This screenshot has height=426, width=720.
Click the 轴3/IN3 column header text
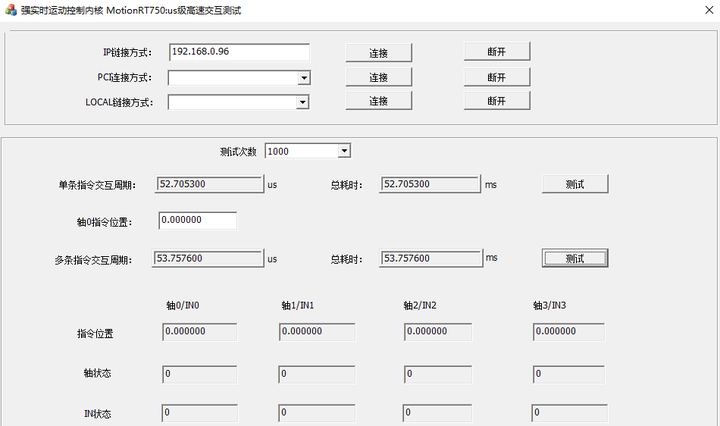(550, 305)
